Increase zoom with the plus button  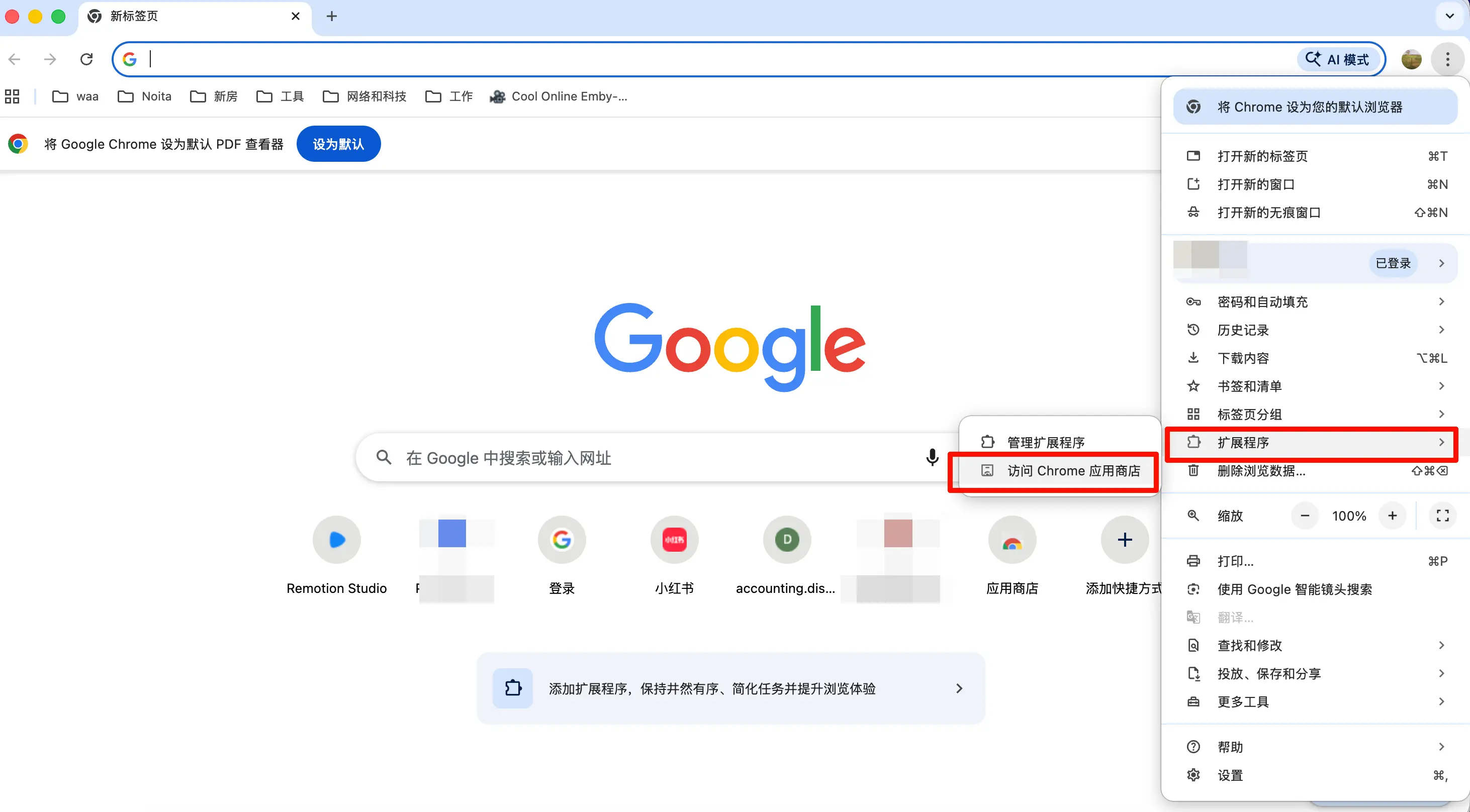tap(1393, 516)
